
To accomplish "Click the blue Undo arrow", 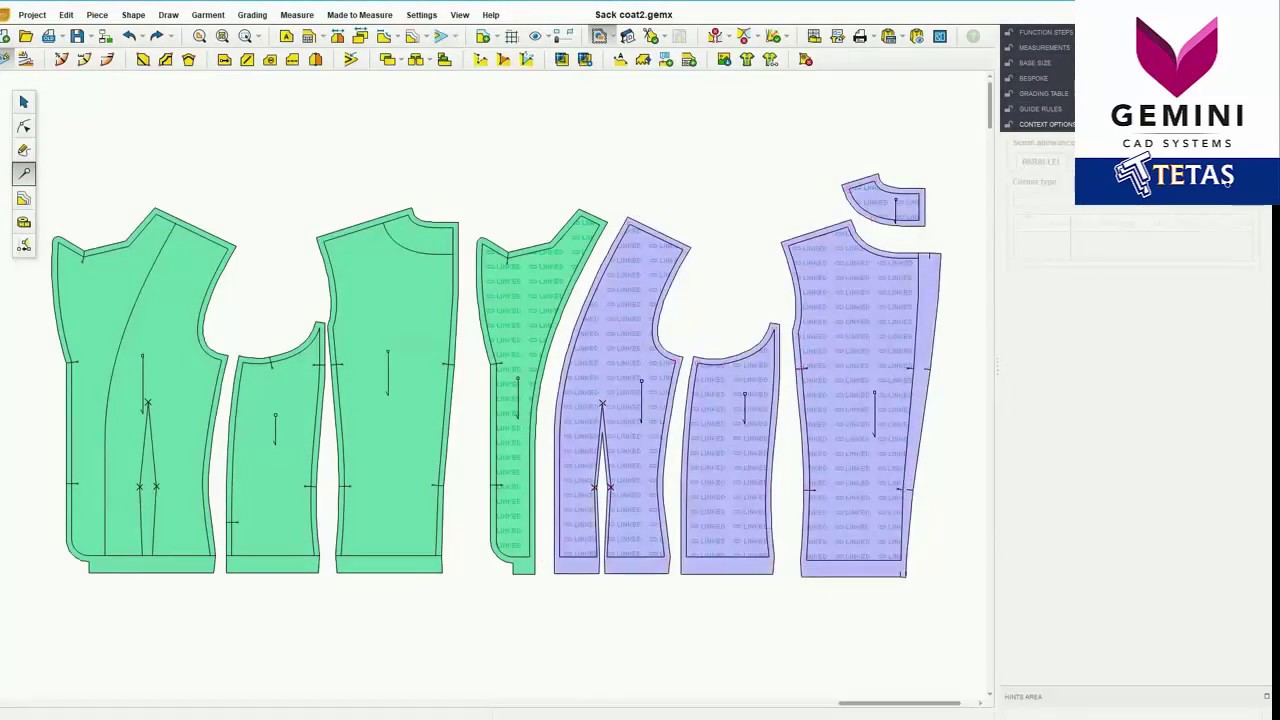I will (129, 36).
